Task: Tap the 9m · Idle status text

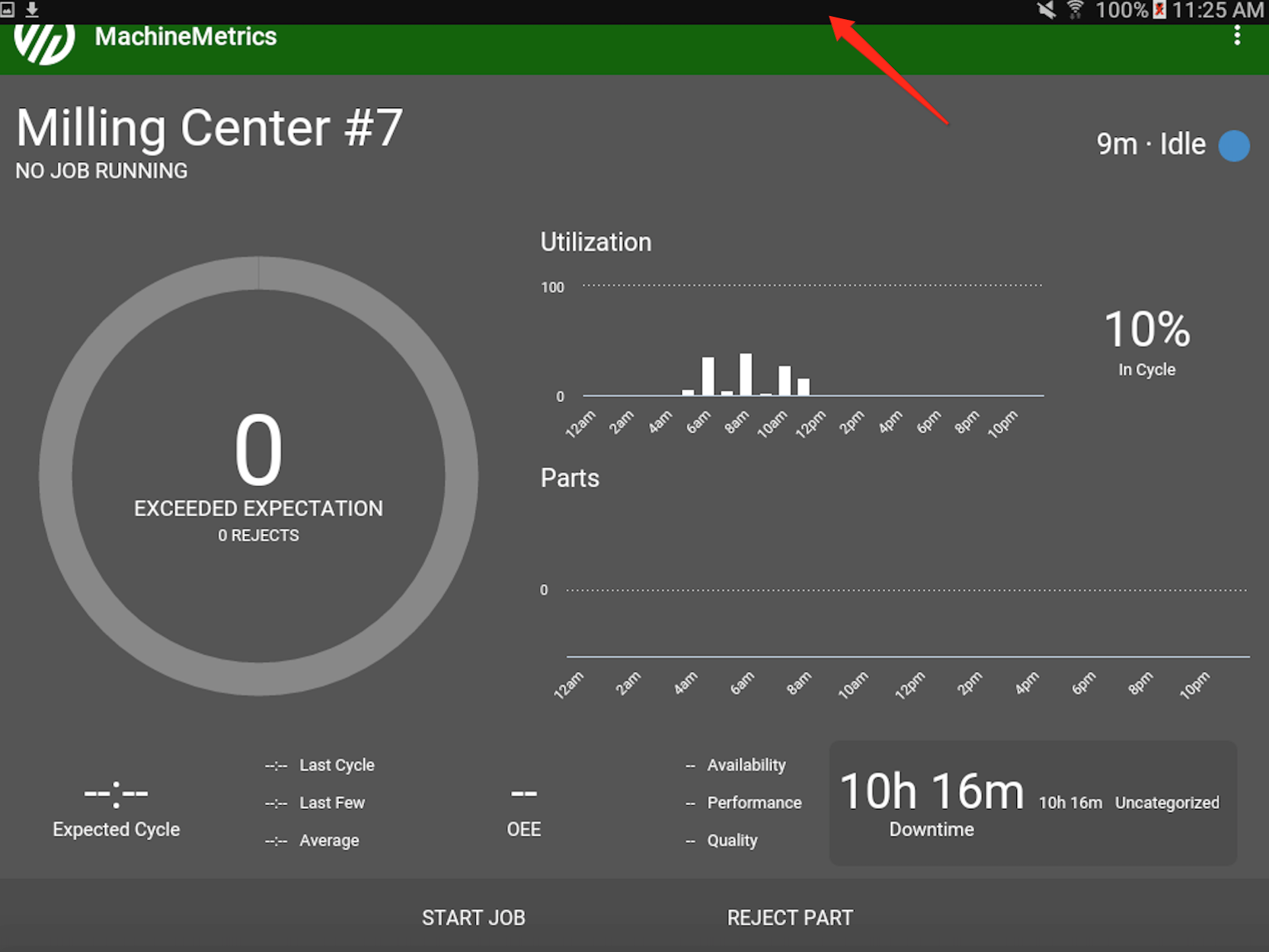Action: tap(1151, 144)
